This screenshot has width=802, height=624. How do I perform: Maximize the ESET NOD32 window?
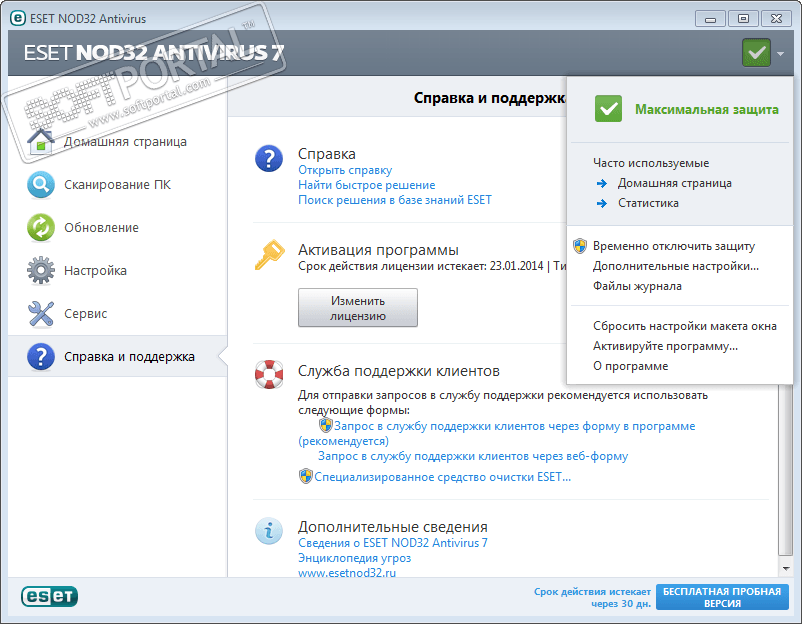[x=743, y=18]
